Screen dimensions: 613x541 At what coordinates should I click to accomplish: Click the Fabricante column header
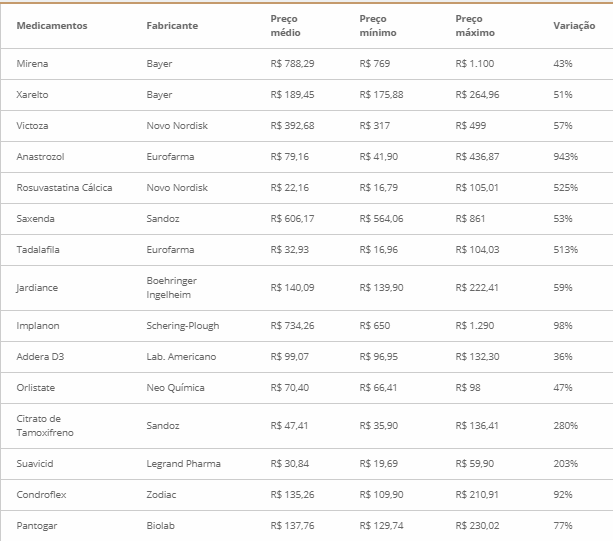170,25
